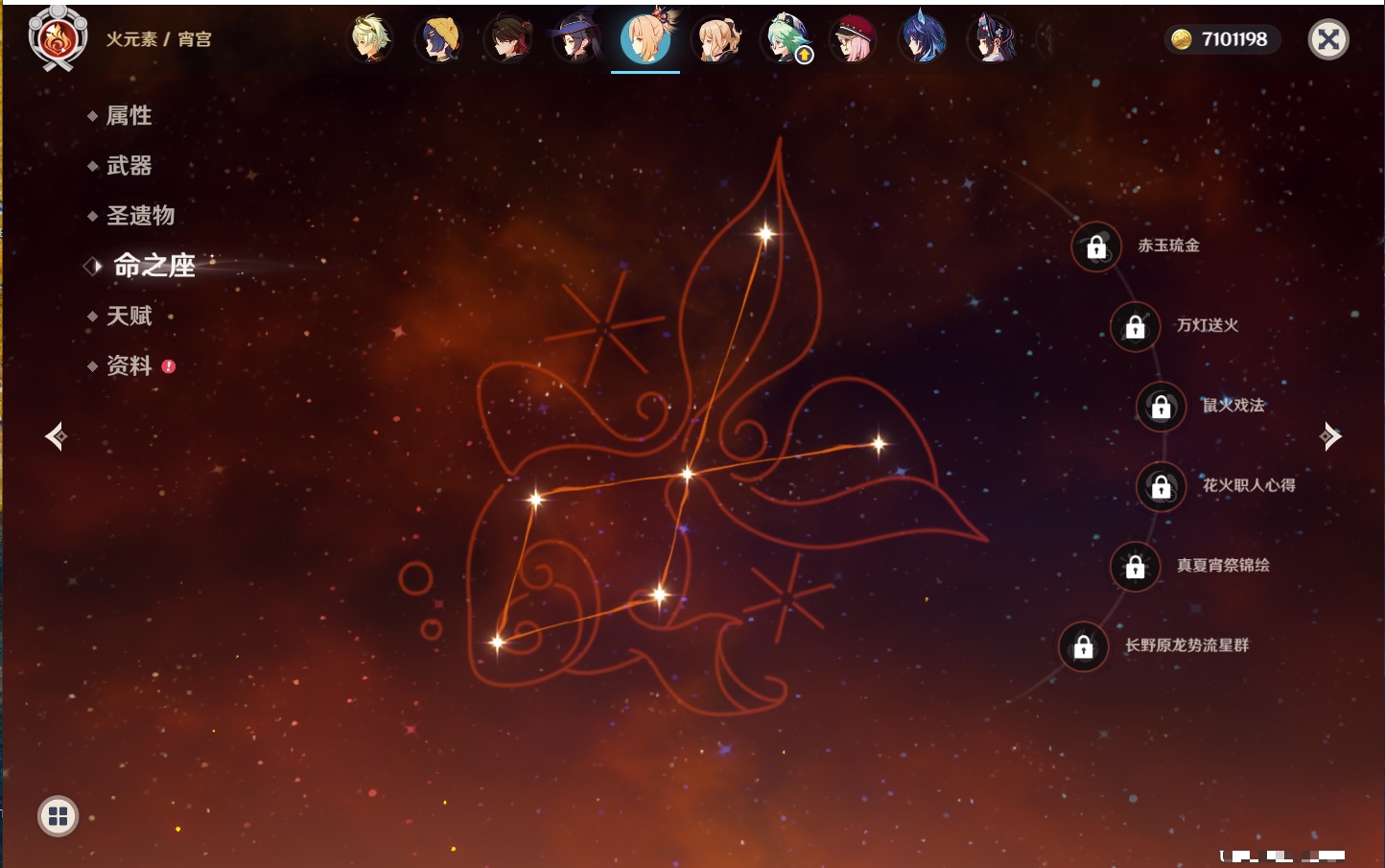Click the topmost star of the constellation

click(x=765, y=233)
